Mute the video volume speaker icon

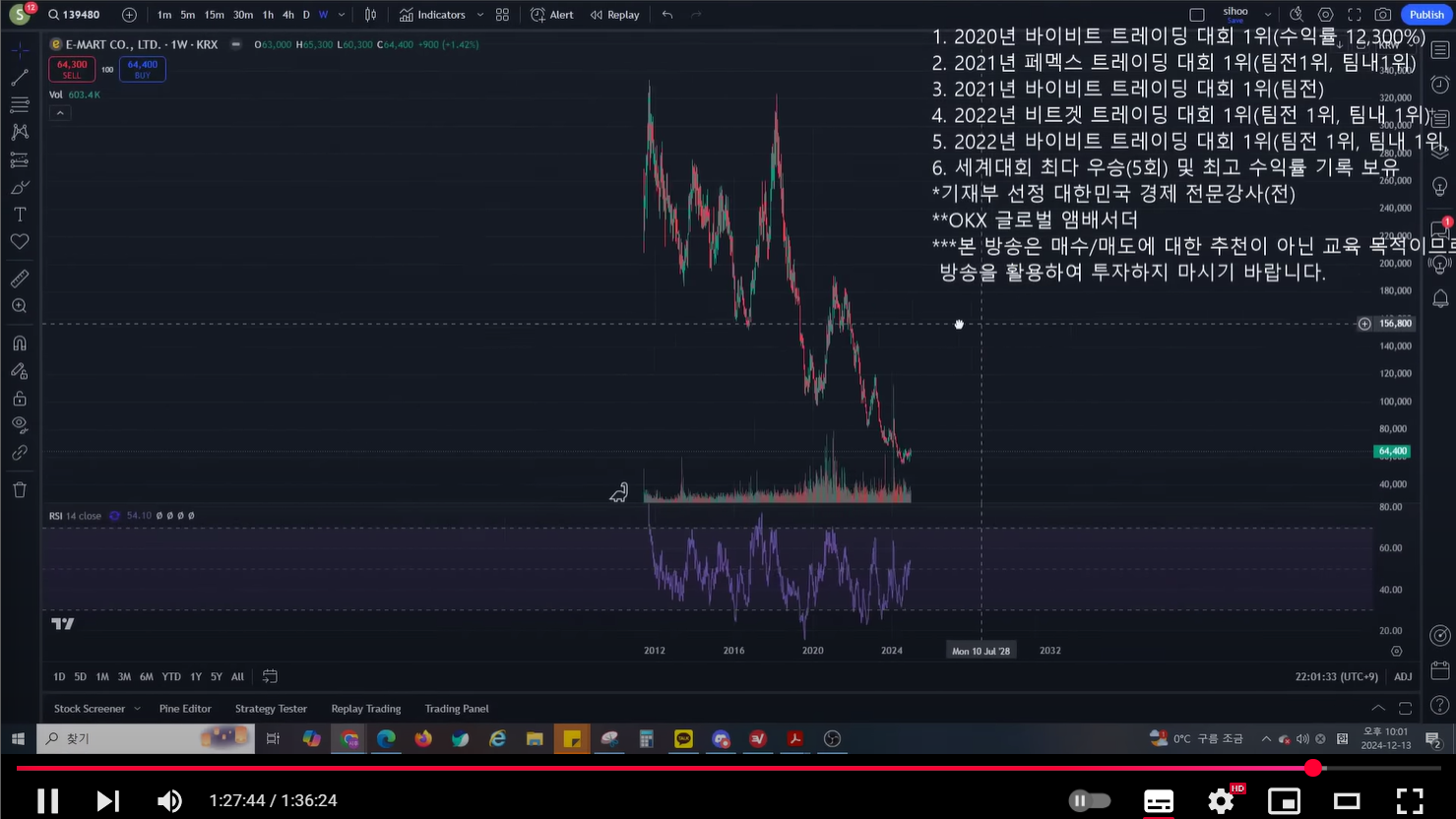(x=169, y=801)
